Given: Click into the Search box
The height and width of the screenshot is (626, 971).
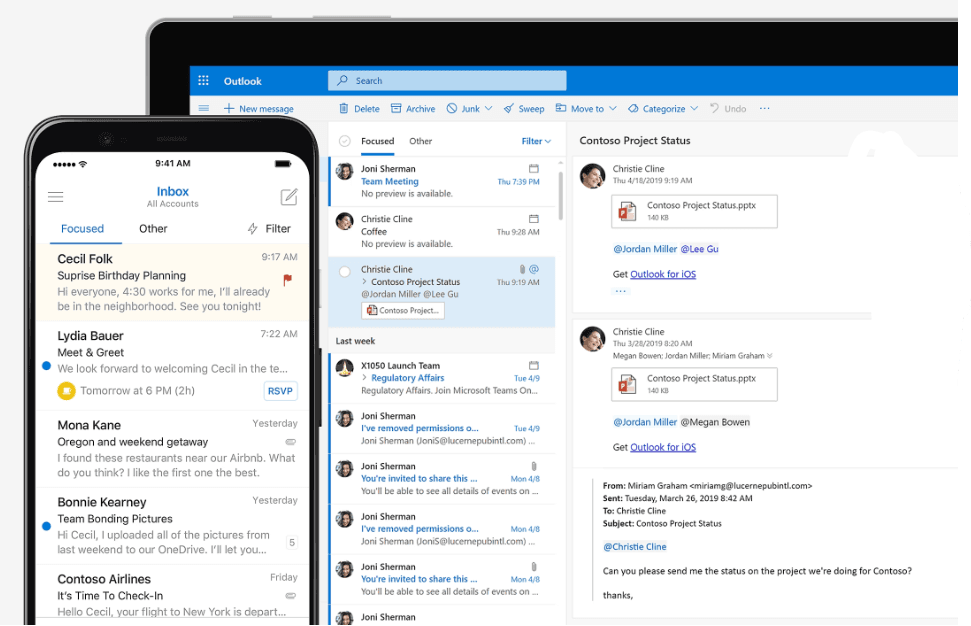Looking at the screenshot, I should point(447,81).
